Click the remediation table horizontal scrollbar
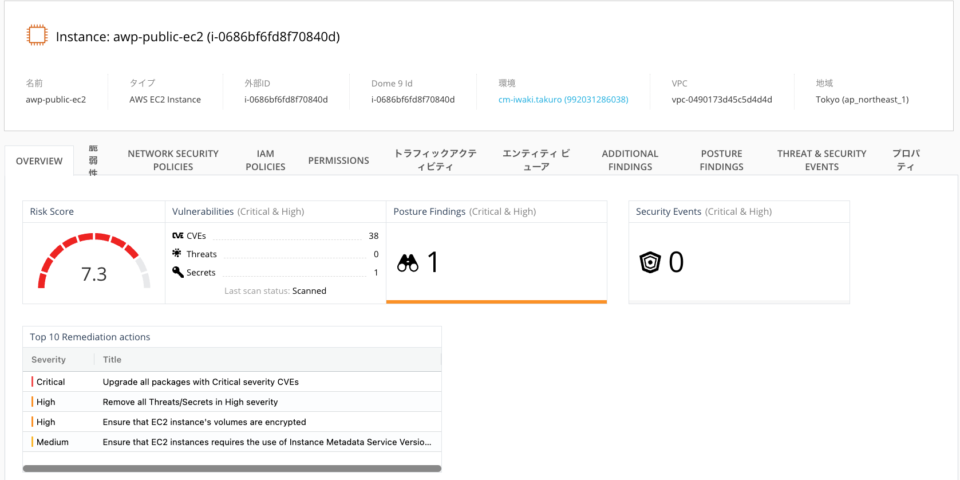The height and width of the screenshot is (480, 960). (x=232, y=468)
